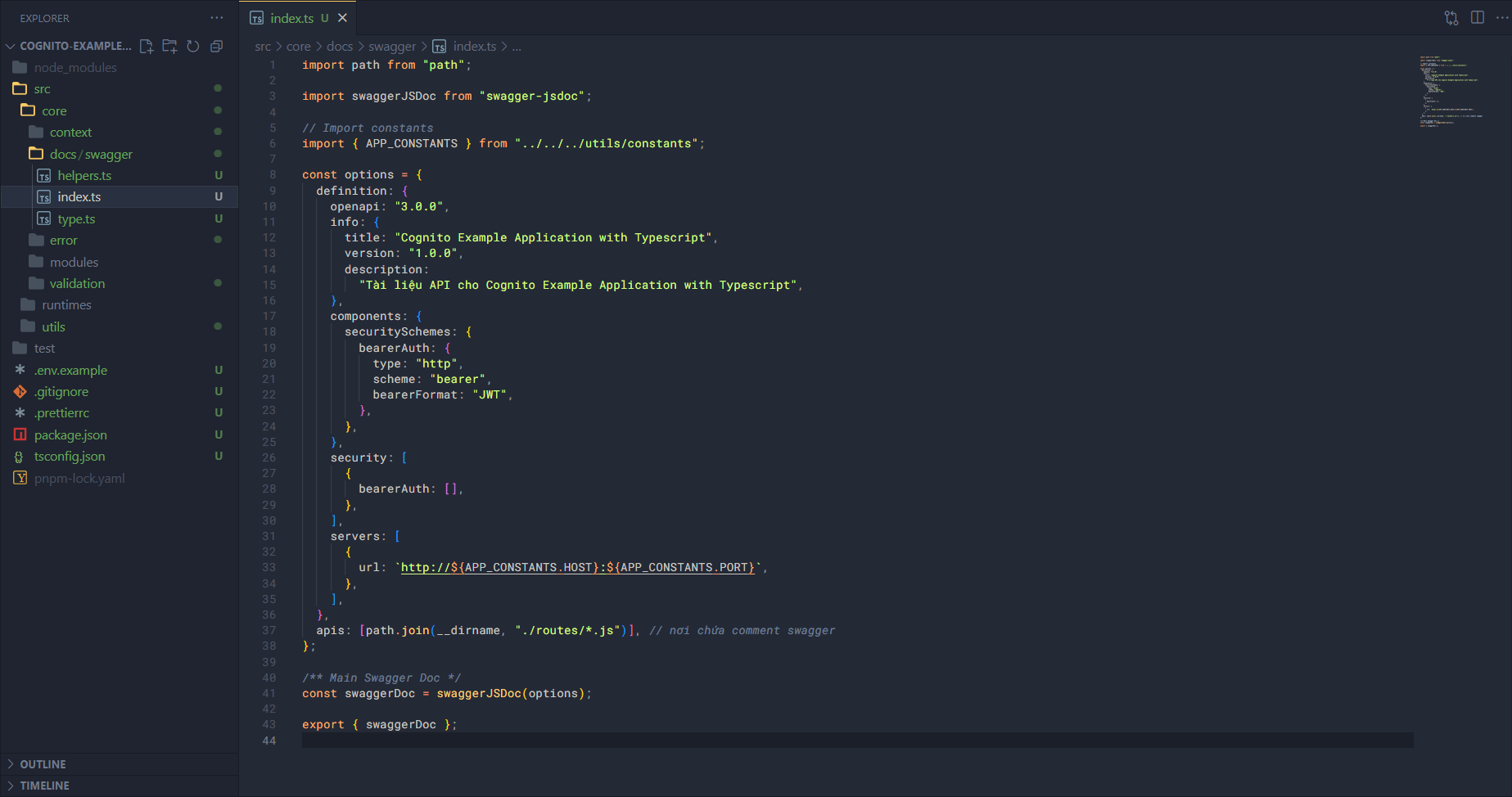Screen dimensions: 1512x797
Task: Expand the validation folder
Action: pyautogui.click(x=77, y=284)
